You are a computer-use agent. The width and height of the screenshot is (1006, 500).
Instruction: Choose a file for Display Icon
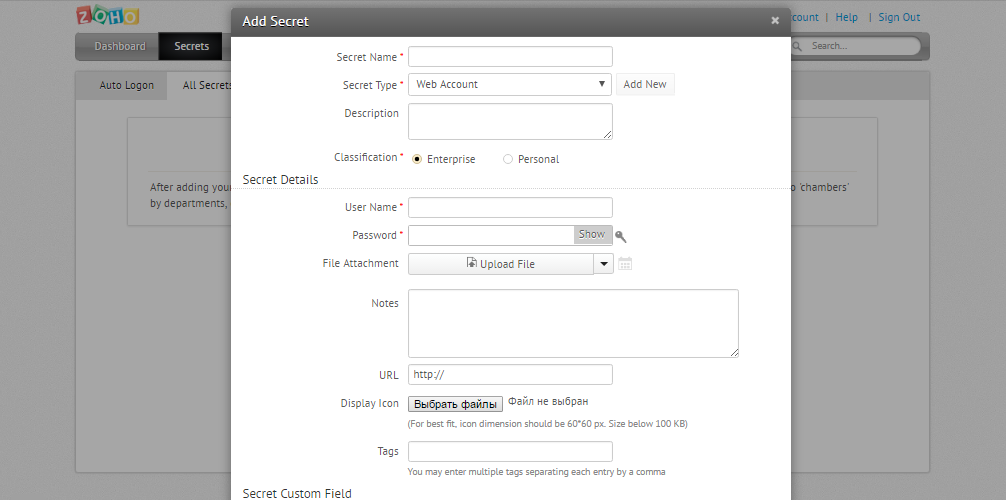point(455,404)
